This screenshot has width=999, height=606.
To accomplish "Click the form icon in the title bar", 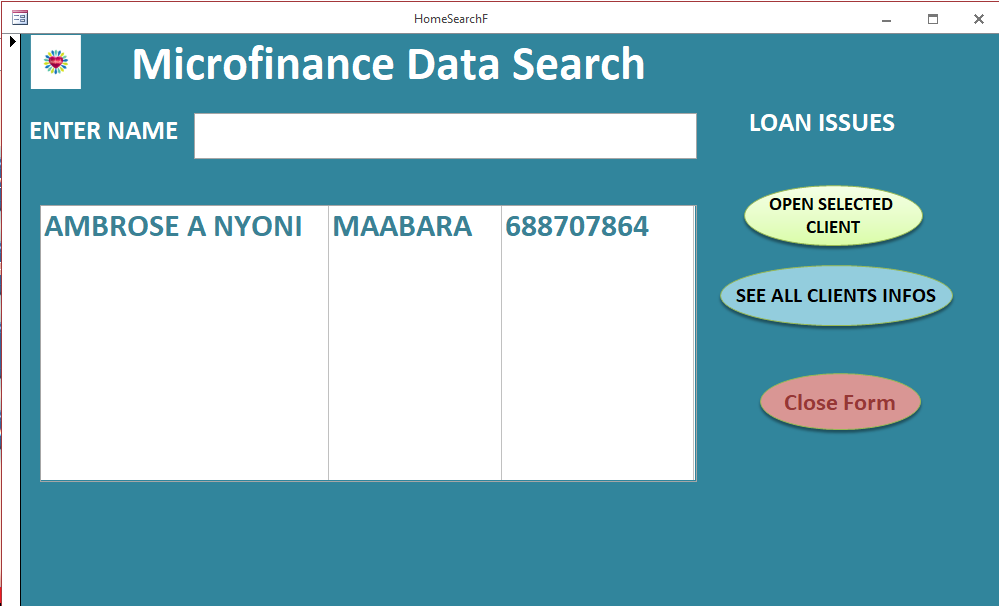I will pyautogui.click(x=19, y=18).
